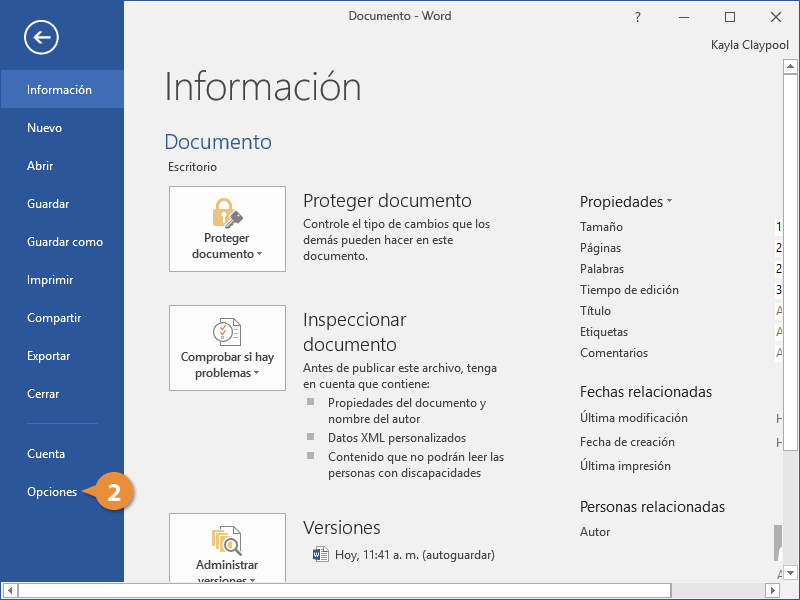Screen dimensions: 800x600
Task: Click the Help question mark icon
Action: tap(638, 17)
